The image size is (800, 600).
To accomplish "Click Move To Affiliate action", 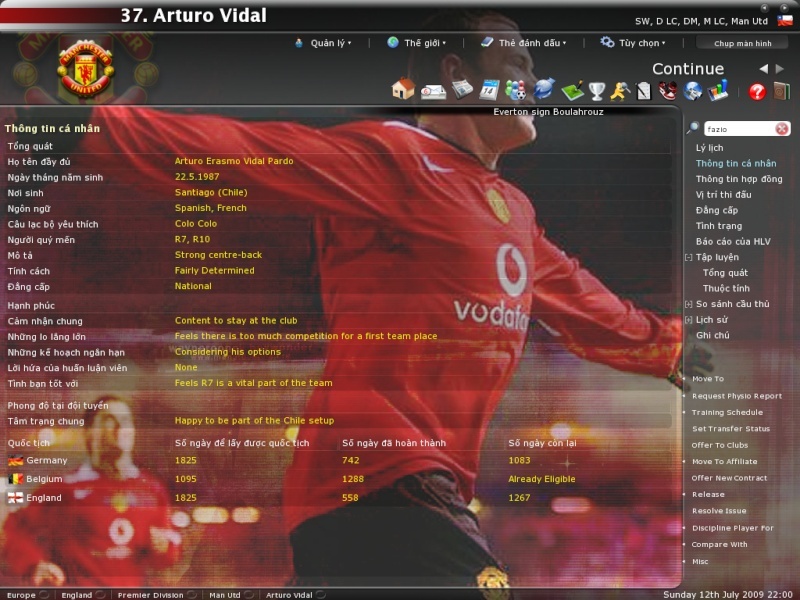I will click(724, 461).
